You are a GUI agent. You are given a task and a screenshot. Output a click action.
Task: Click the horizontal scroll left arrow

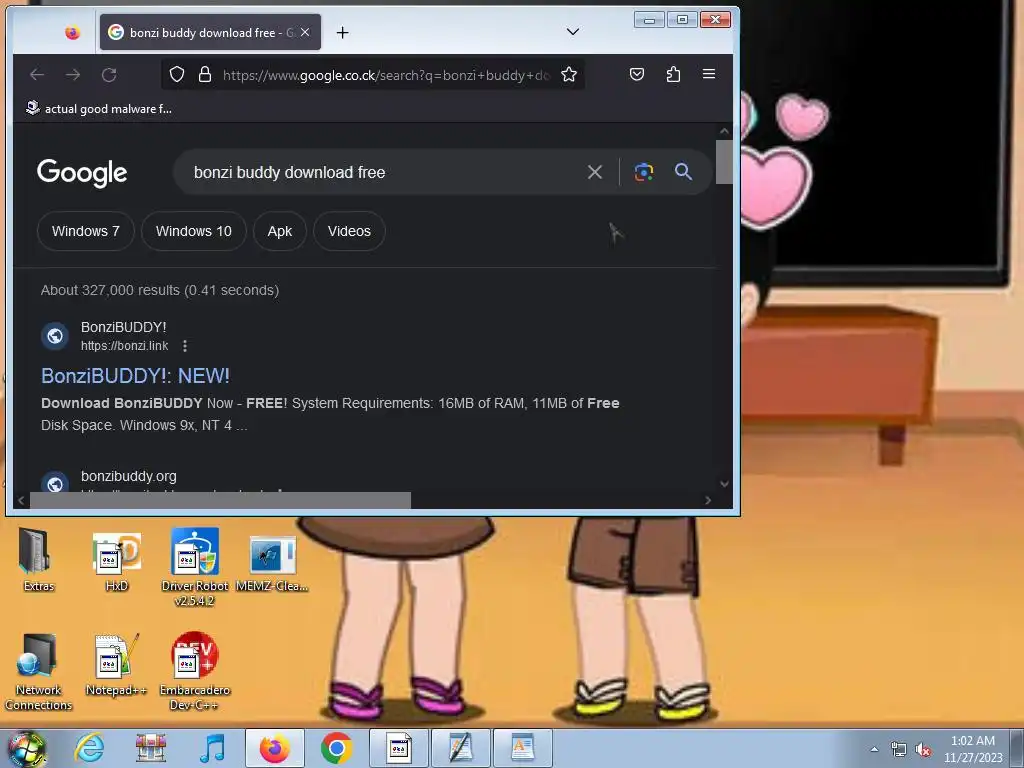[21, 500]
